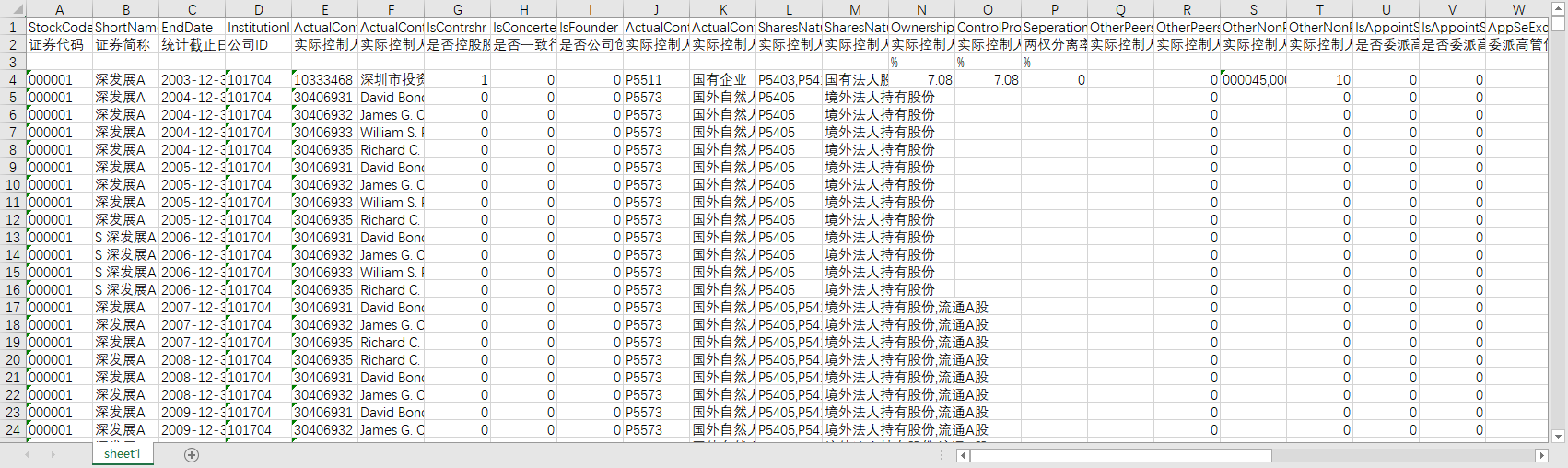Select row 24 header
This screenshot has height=468, width=1568.
click(x=13, y=430)
